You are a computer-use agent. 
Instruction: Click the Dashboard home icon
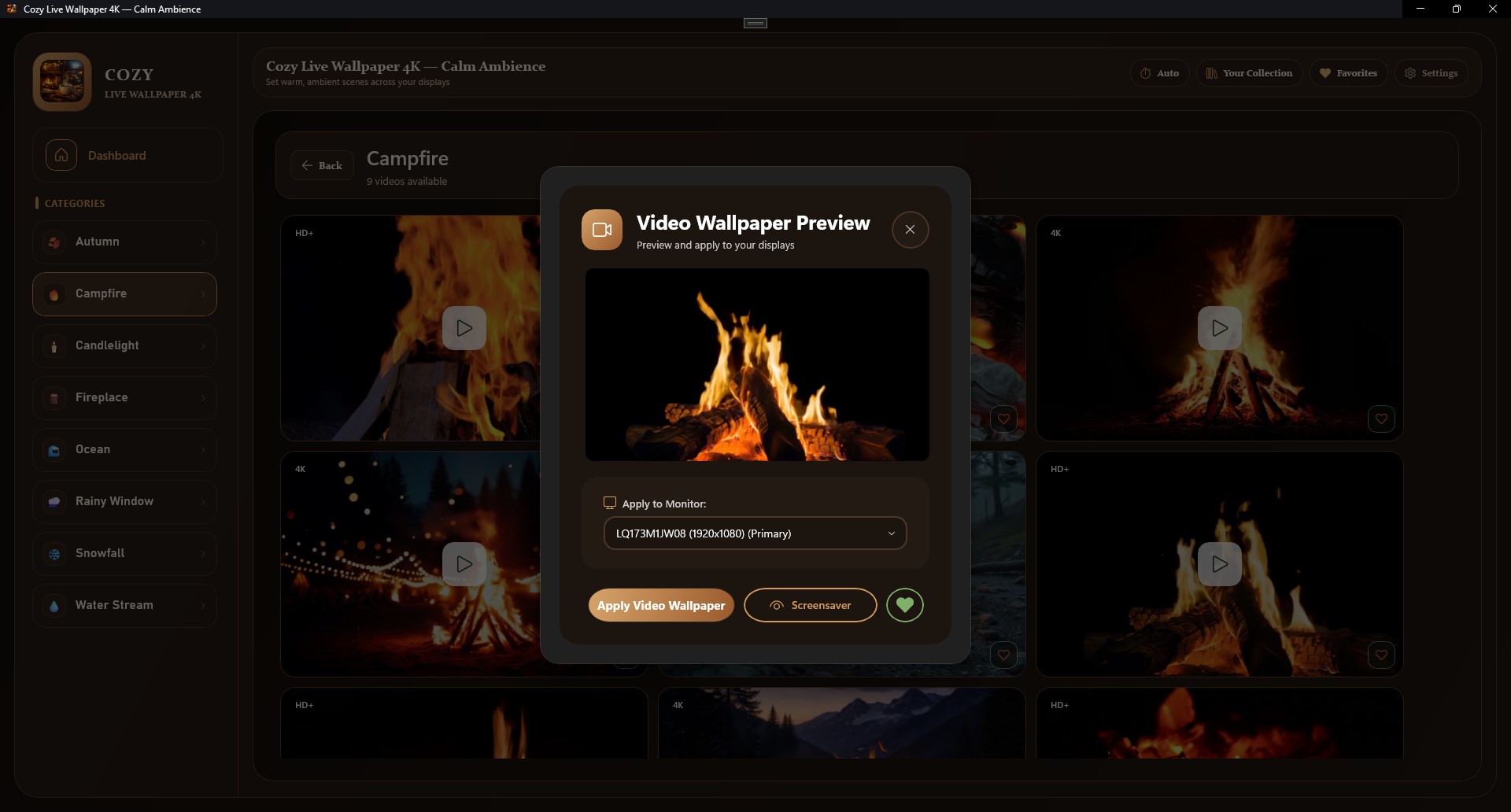[x=61, y=156]
